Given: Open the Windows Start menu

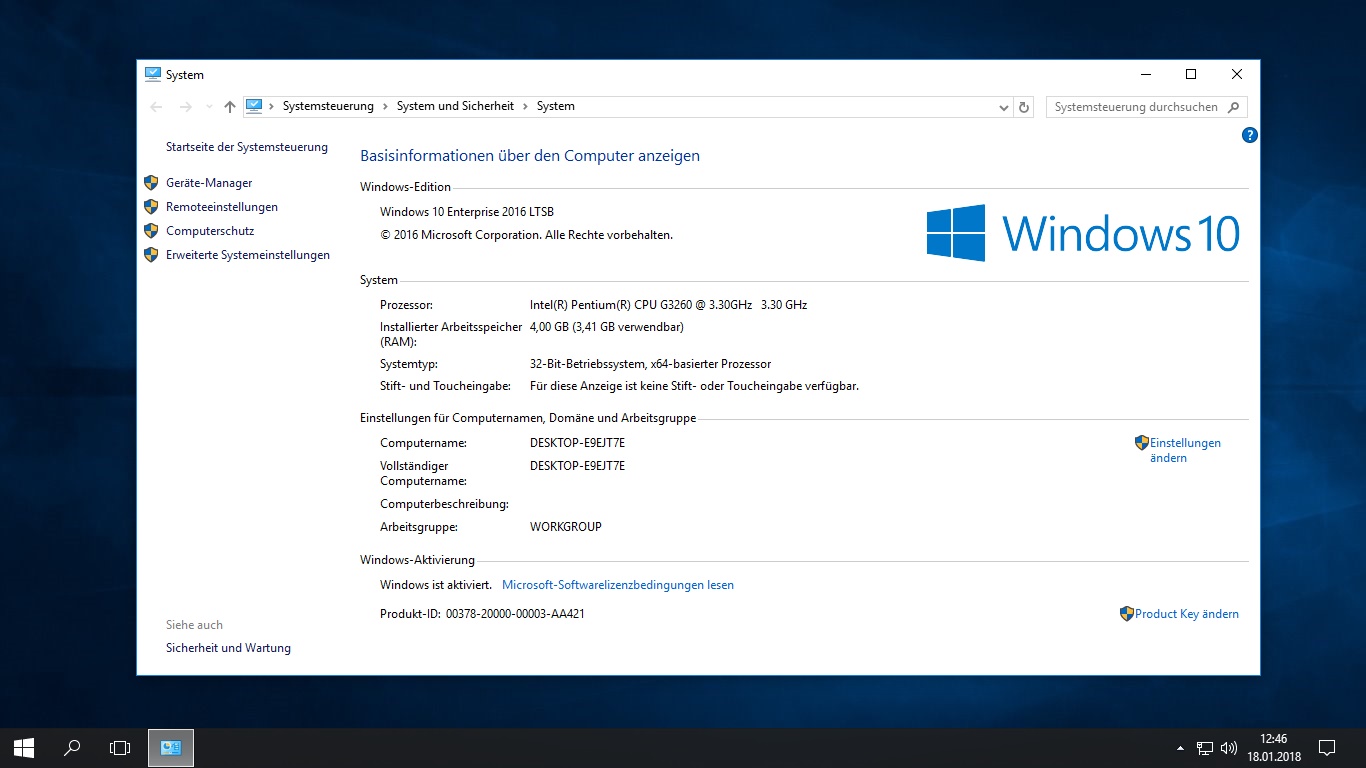Looking at the screenshot, I should [24, 747].
